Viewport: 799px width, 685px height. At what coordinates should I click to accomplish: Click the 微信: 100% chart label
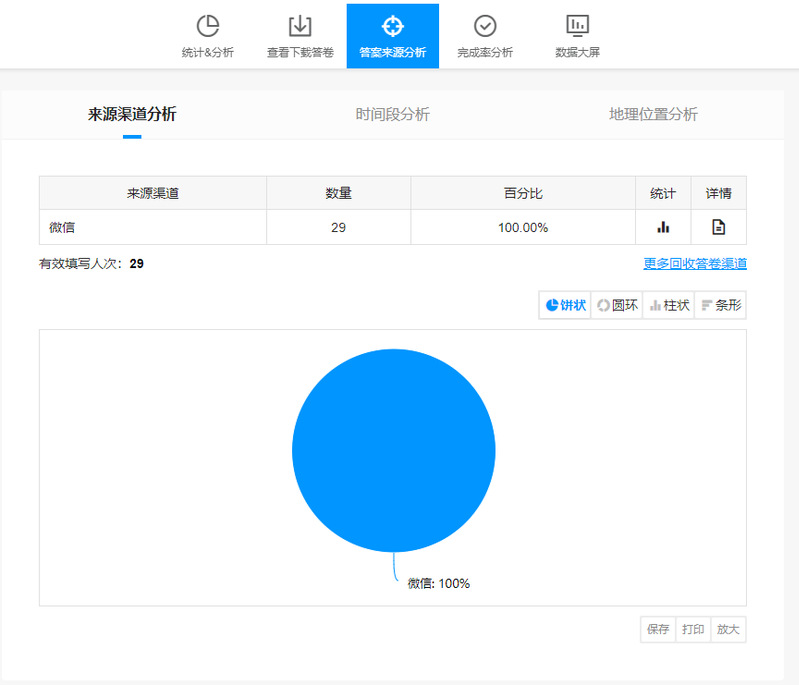click(439, 584)
